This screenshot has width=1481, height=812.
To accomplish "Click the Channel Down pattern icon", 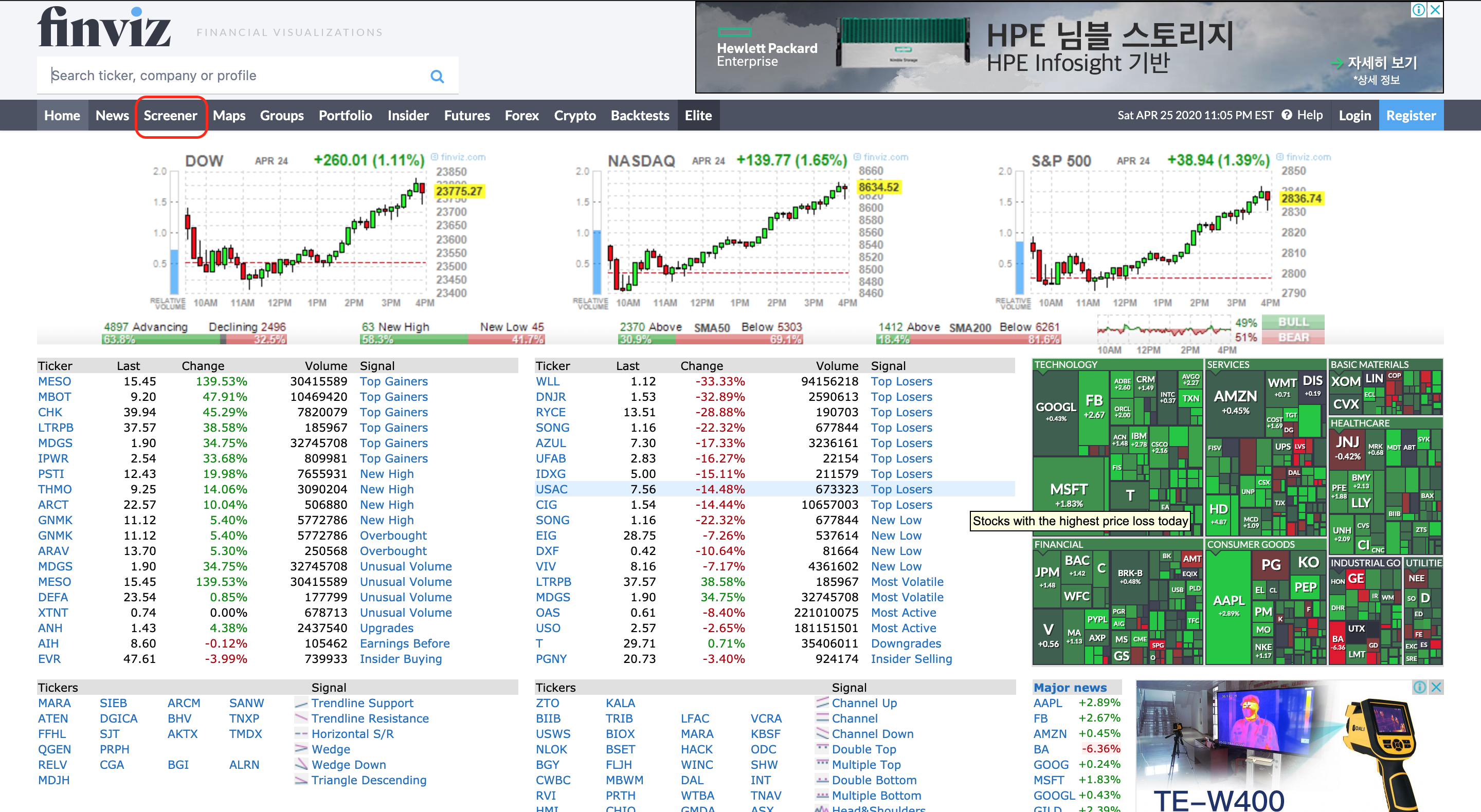I will (822, 734).
